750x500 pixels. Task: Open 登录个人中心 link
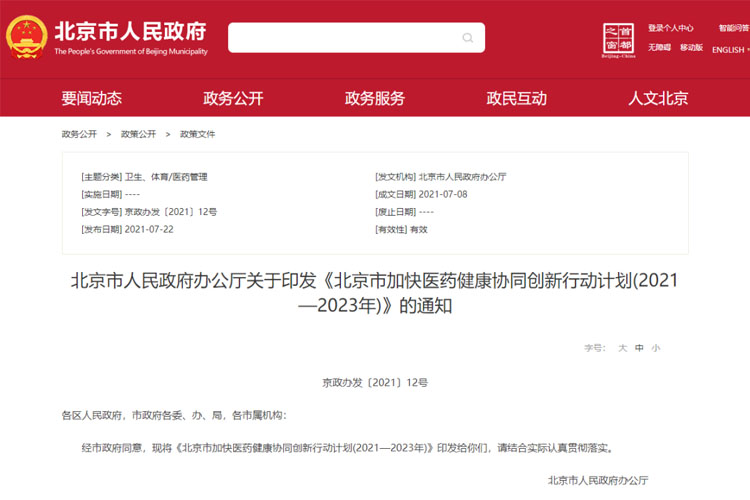click(671, 28)
